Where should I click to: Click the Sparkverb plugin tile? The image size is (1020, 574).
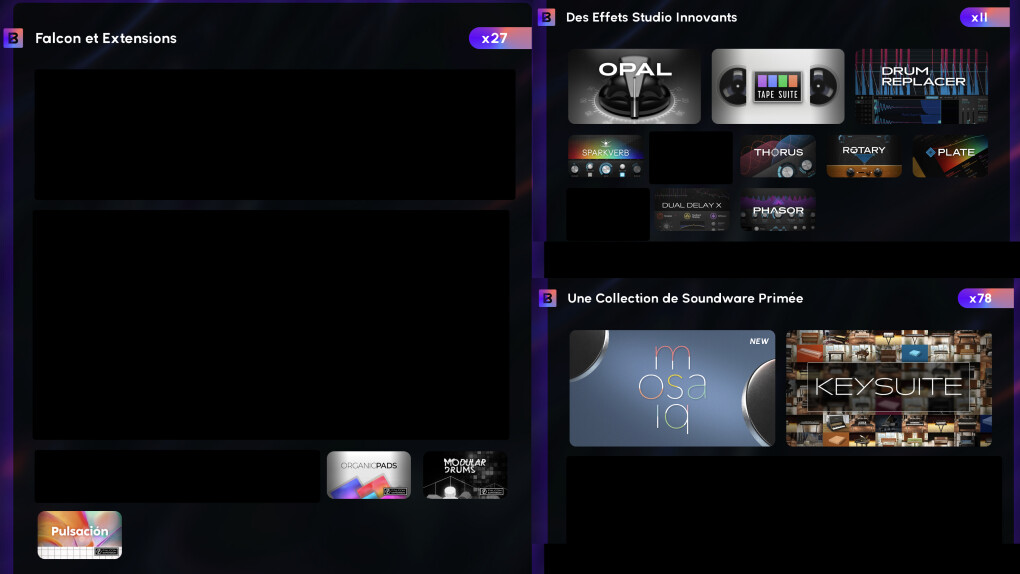tap(606, 156)
